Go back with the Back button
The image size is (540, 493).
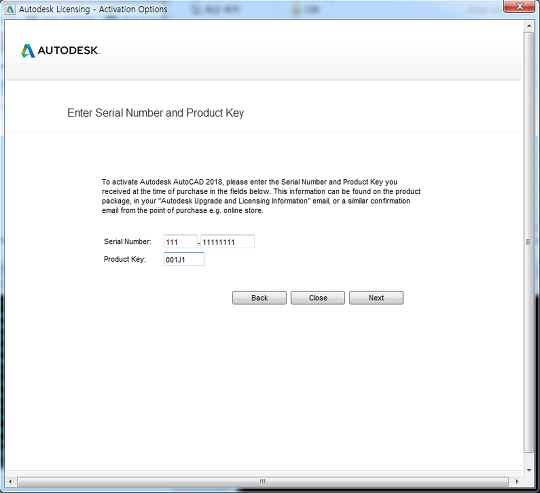[259, 298]
